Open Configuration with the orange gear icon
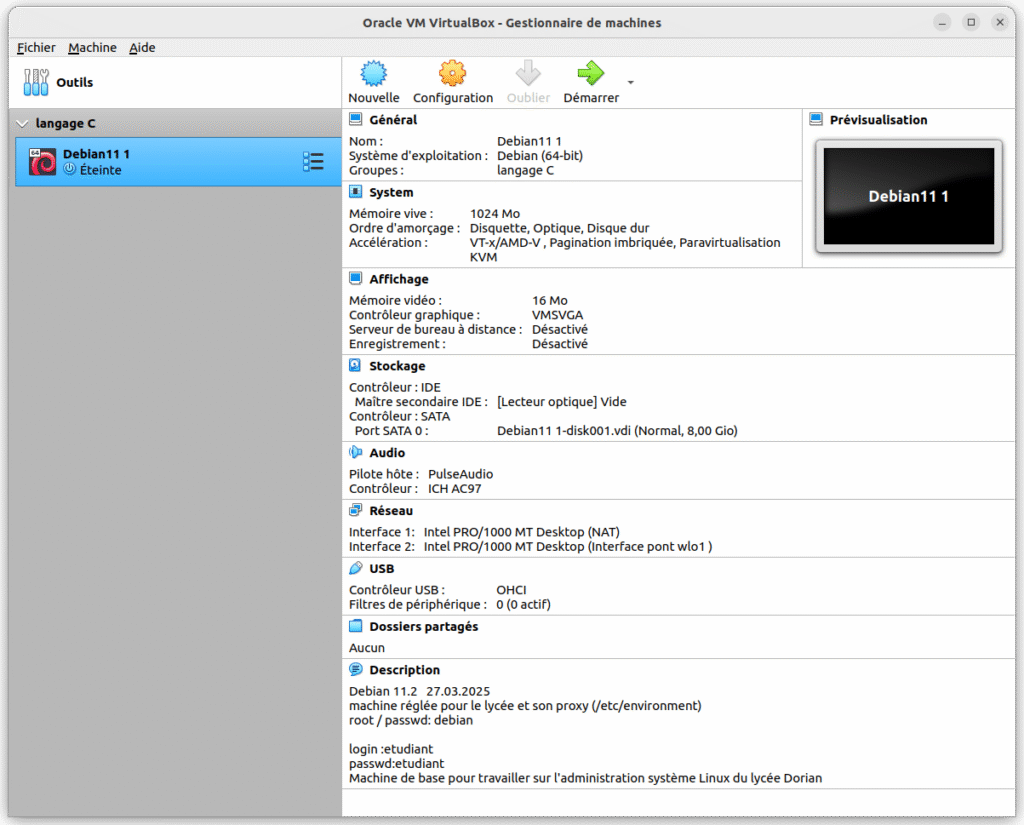The width and height of the screenshot is (1024, 825). click(452, 73)
